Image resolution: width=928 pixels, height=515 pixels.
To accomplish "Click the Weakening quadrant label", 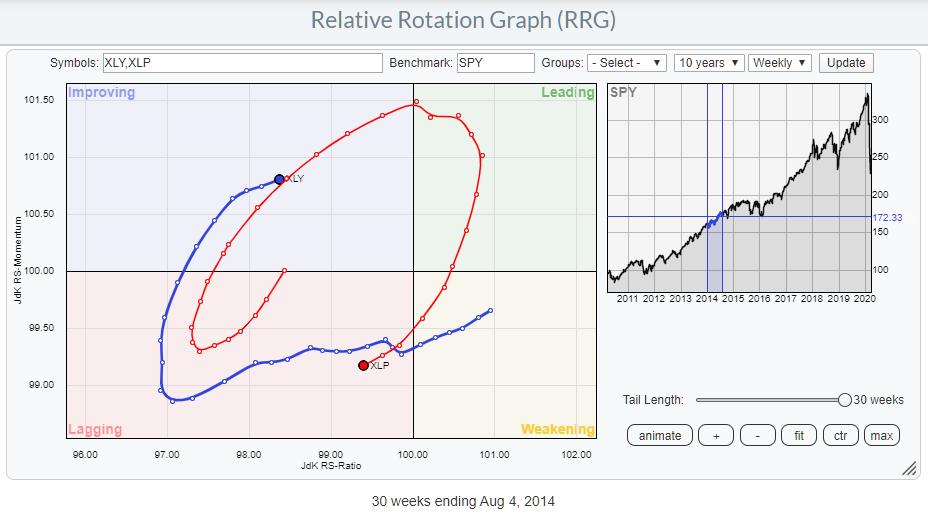I will point(557,430).
